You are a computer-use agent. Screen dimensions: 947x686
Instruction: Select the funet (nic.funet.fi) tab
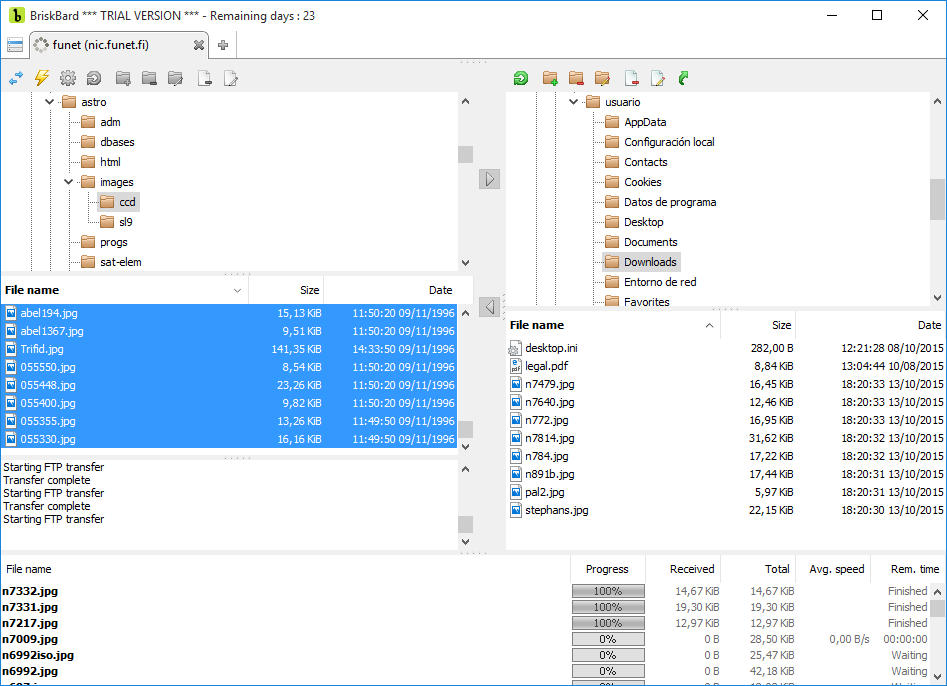[x=118, y=45]
